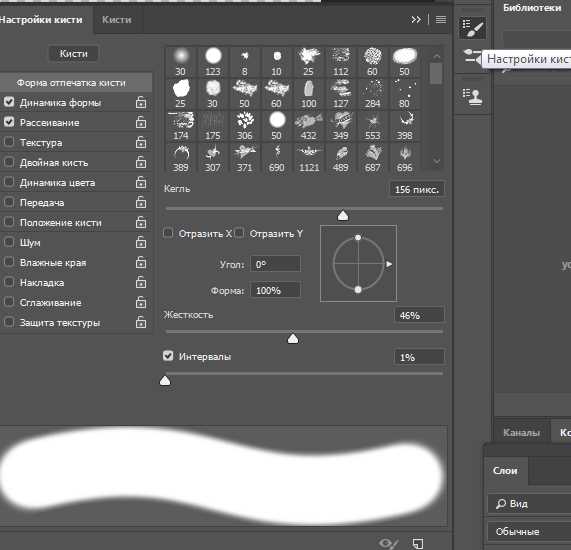This screenshot has height=550, width=571.
Task: Pick brush preset numbered 1121
Action: click(x=309, y=158)
